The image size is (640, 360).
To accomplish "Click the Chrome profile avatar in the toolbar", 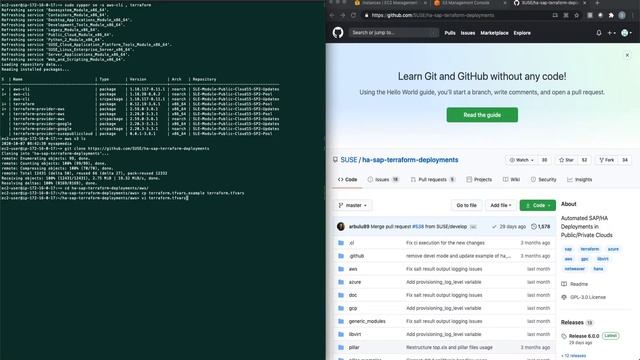I will pos(622,16).
